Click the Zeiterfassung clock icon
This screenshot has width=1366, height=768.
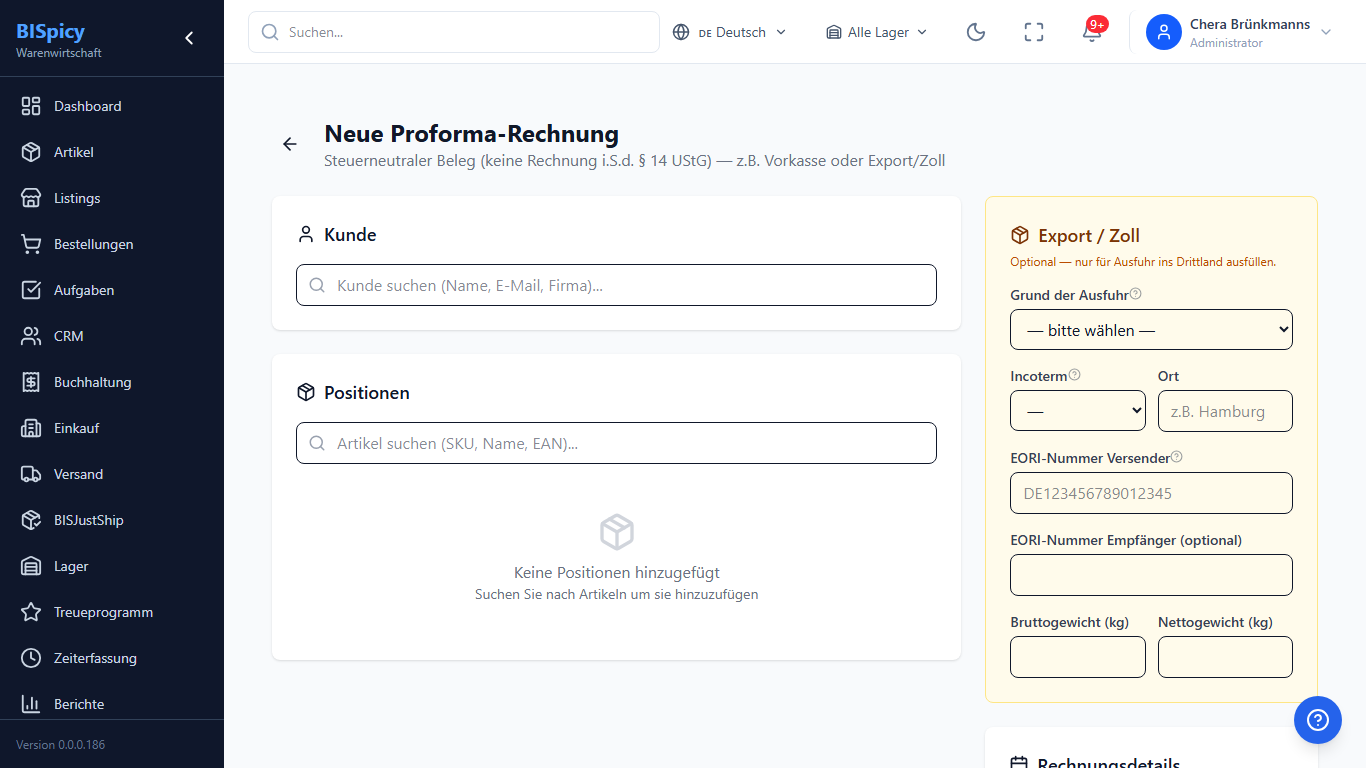point(31,658)
